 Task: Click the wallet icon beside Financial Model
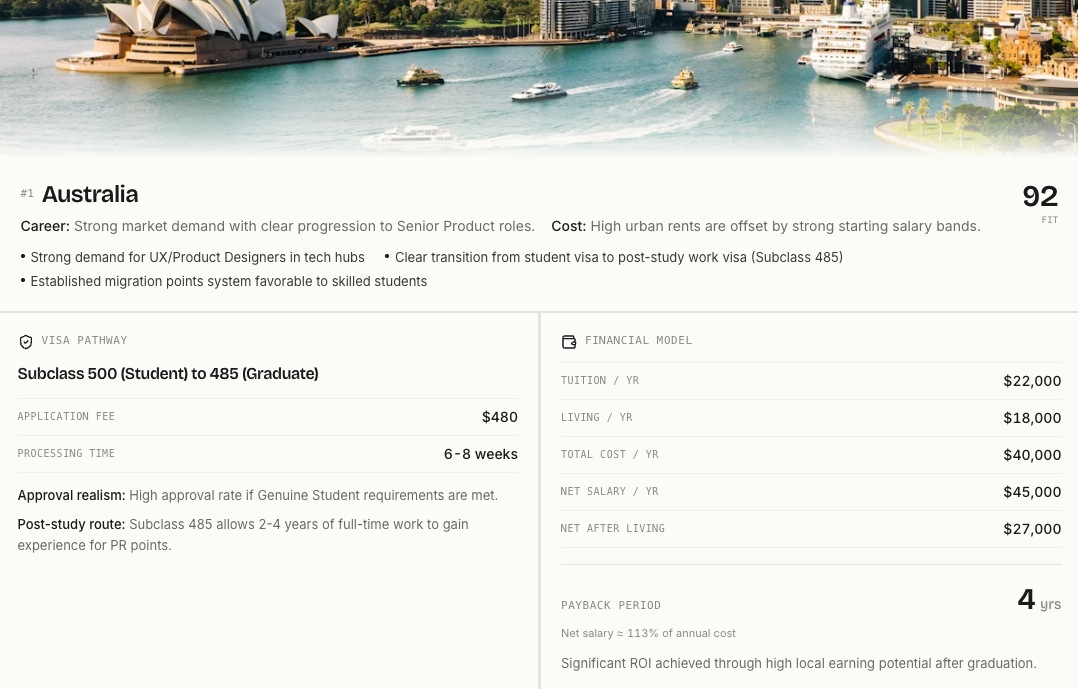[569, 342]
